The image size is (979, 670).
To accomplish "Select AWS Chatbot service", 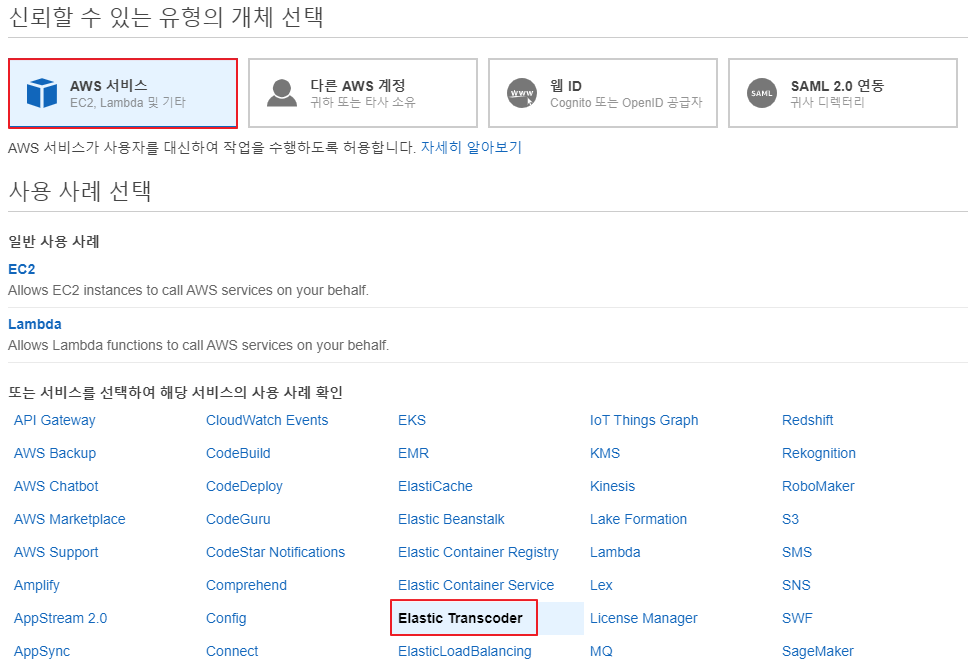I will pos(56,486).
